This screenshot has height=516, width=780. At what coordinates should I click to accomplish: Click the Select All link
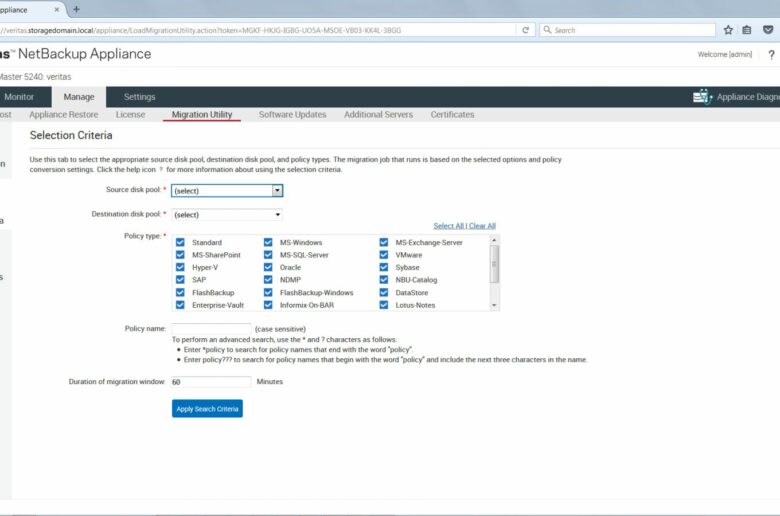click(448, 226)
